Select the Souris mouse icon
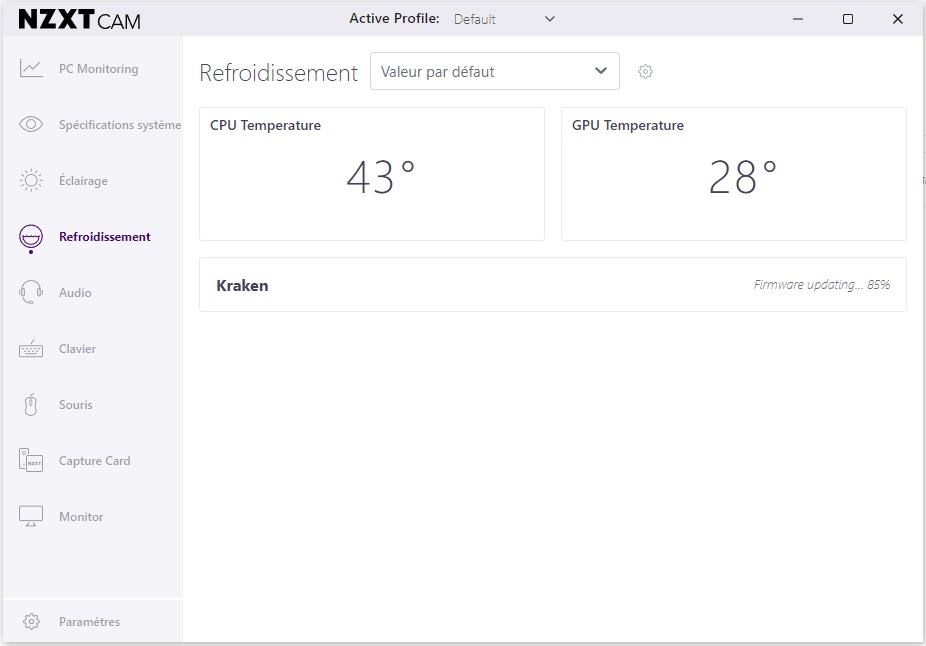This screenshot has width=926, height=646. [31, 405]
